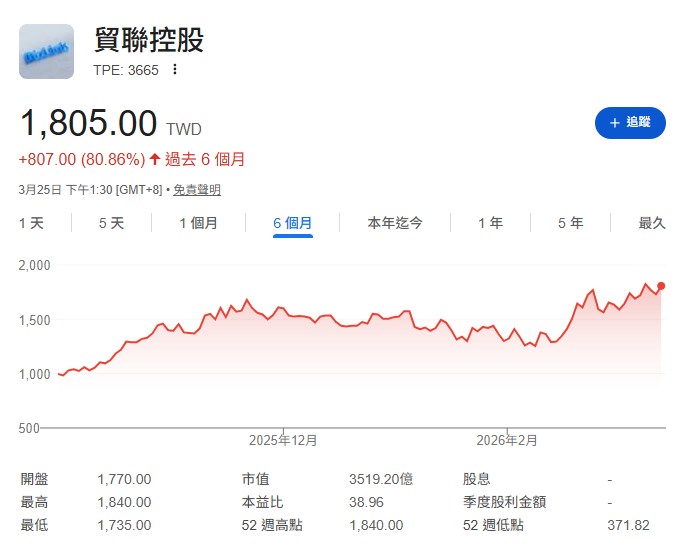Click the 2026年2月 axis label
The height and width of the screenshot is (555, 676).
click(x=507, y=440)
